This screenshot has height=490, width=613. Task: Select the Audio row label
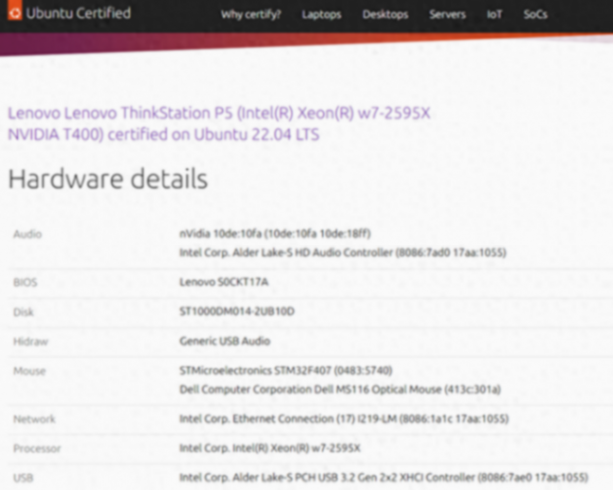pyautogui.click(x=27, y=234)
